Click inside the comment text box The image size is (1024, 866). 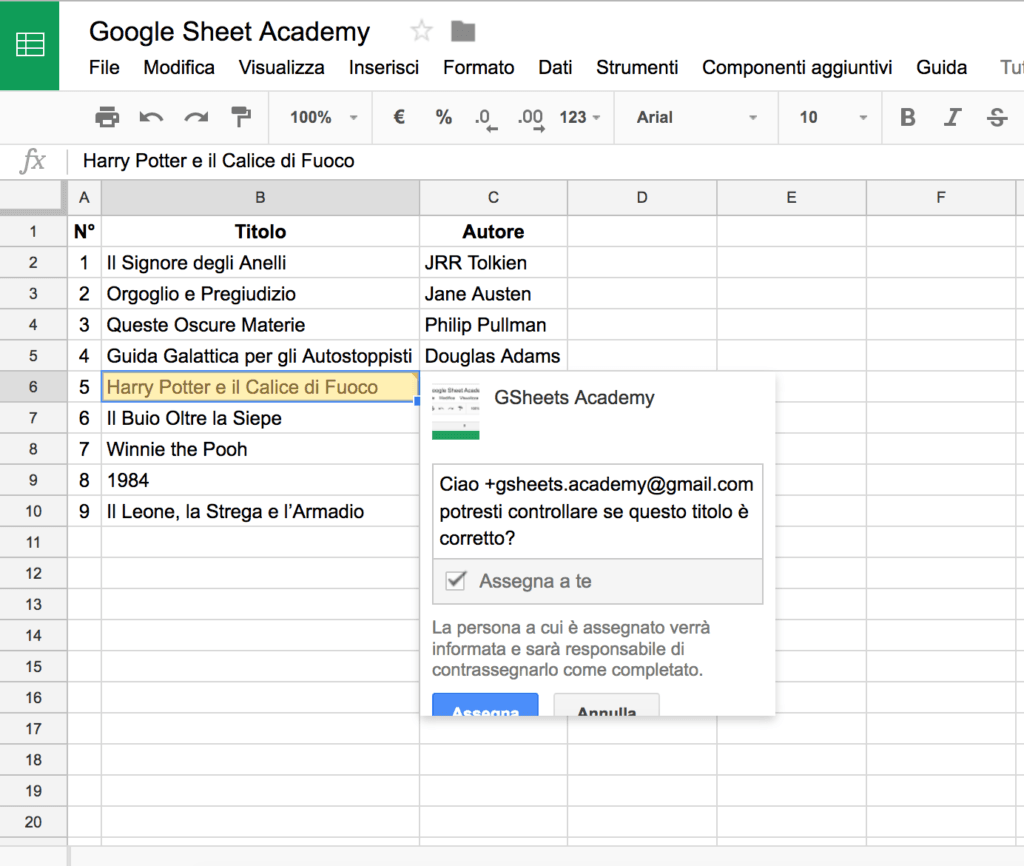(597, 511)
